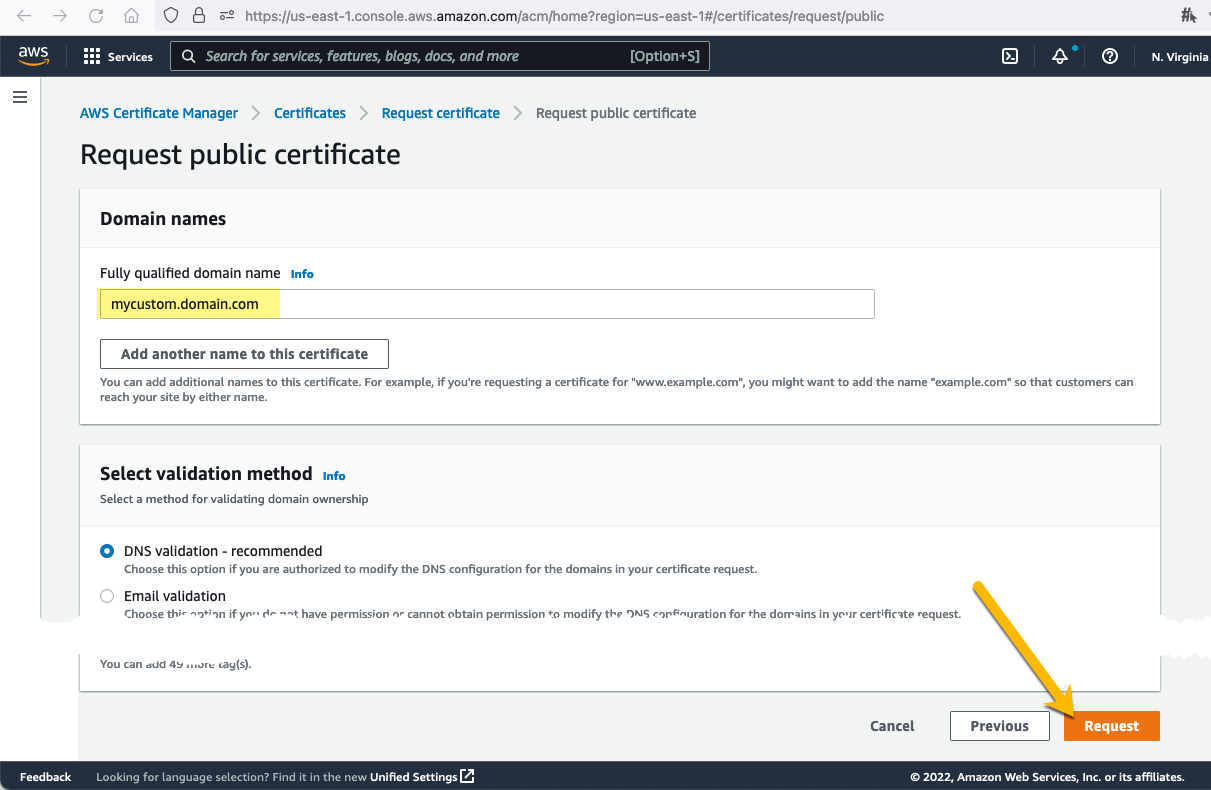Image resolution: width=1211 pixels, height=790 pixels.
Task: Open the N. Virginia region selector
Action: (1179, 57)
